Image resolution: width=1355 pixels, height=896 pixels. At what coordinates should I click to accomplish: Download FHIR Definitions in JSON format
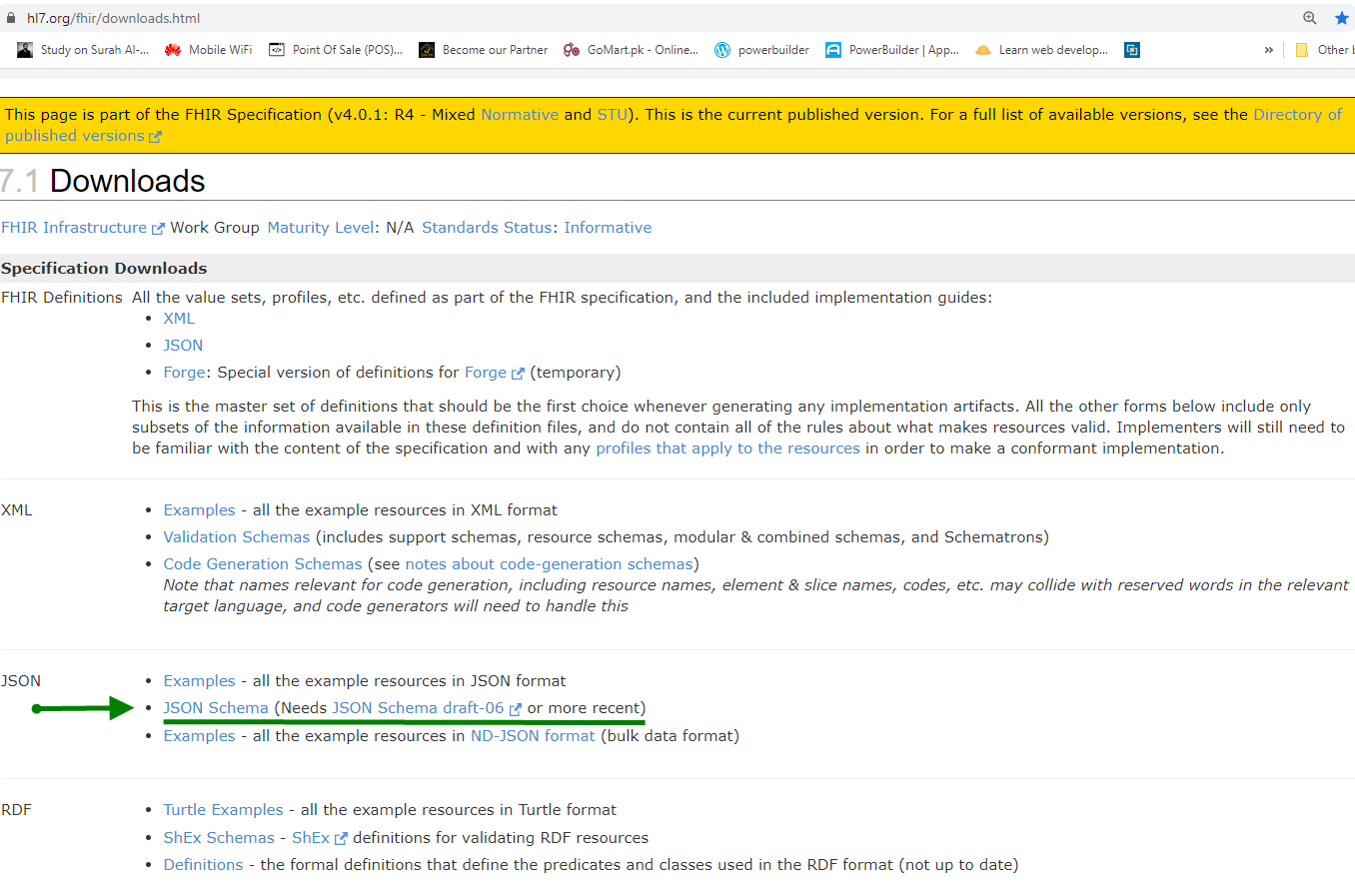click(x=183, y=346)
